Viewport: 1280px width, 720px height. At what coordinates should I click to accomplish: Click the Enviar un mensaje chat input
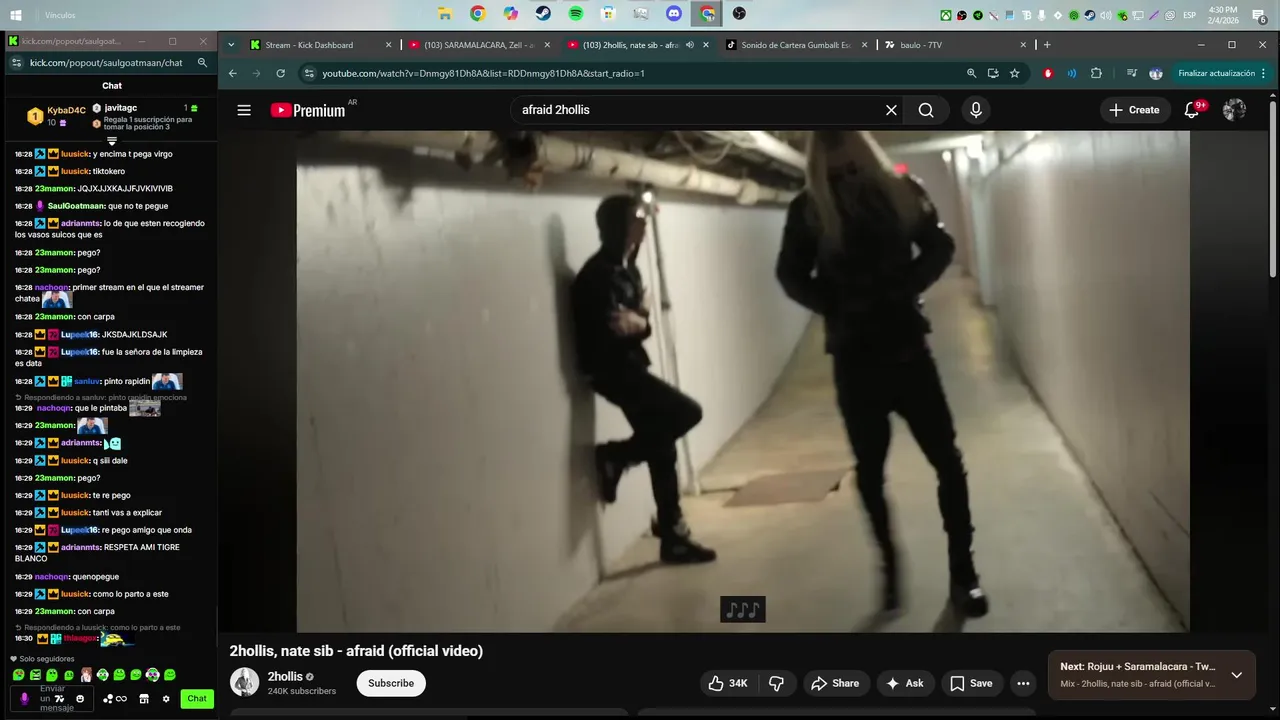coord(52,698)
